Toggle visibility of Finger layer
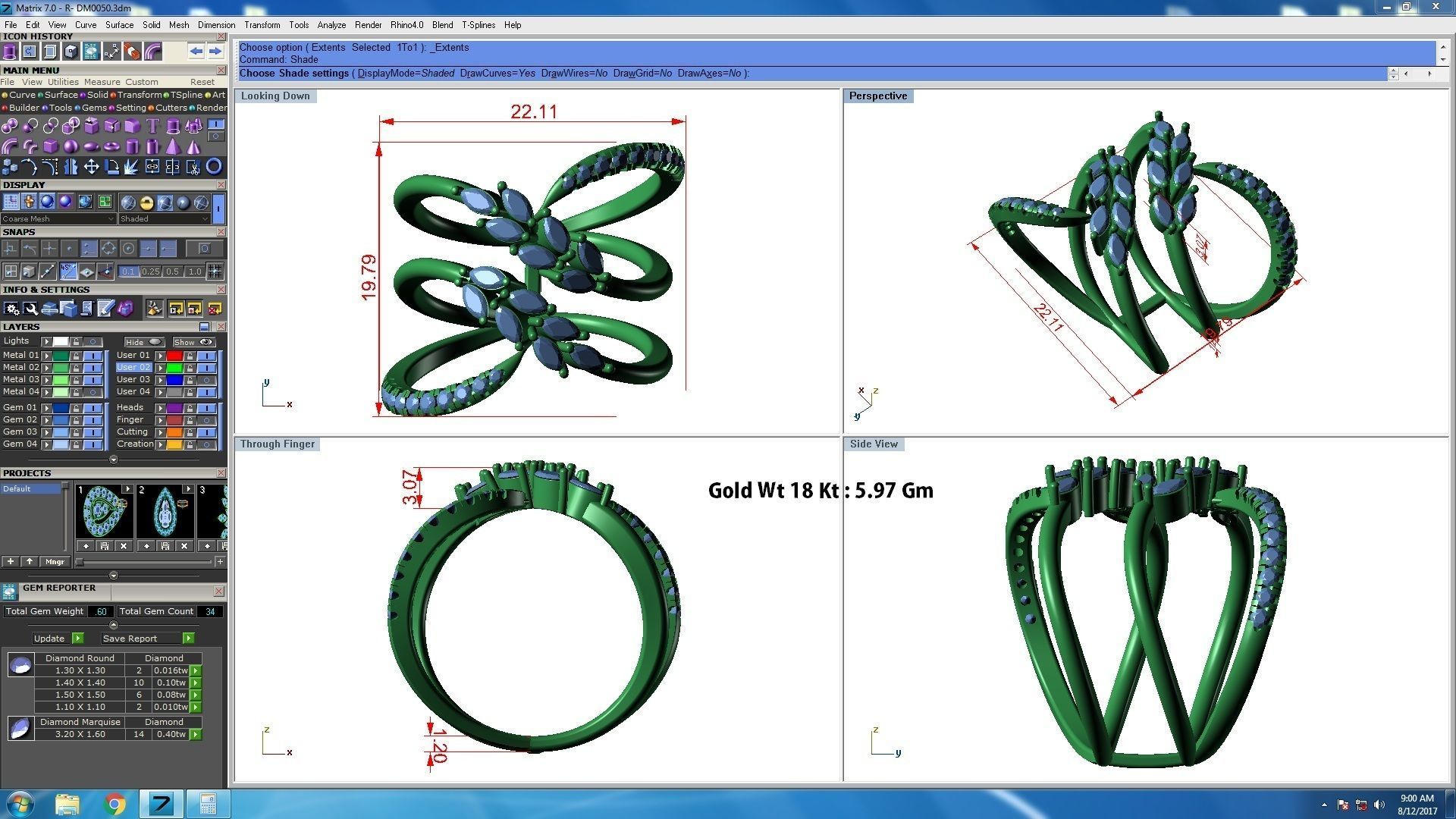Image resolution: width=1456 pixels, height=819 pixels. 206,420
